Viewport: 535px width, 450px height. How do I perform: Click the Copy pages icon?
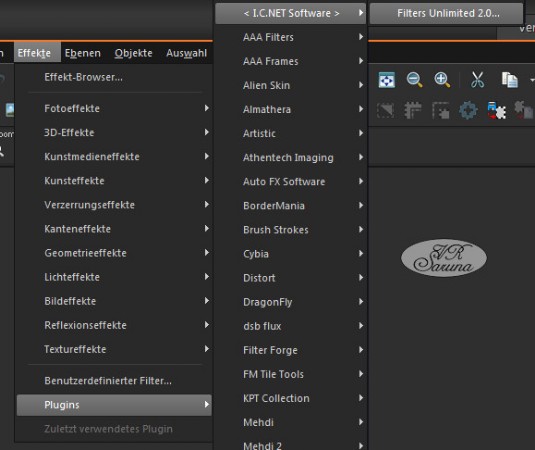pyautogui.click(x=509, y=80)
